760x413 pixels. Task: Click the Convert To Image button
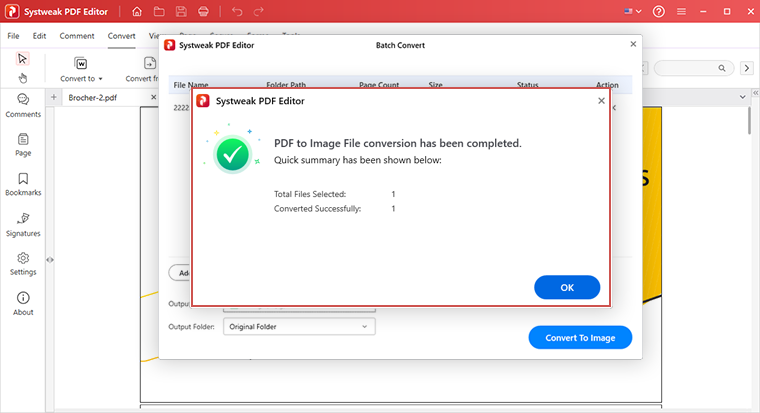coord(580,337)
